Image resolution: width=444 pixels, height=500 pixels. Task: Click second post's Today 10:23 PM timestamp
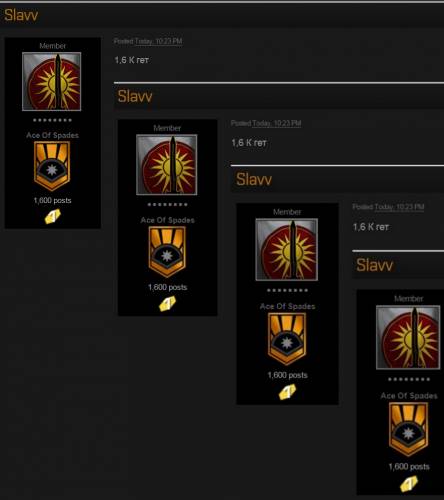pyautogui.click(x=277, y=124)
